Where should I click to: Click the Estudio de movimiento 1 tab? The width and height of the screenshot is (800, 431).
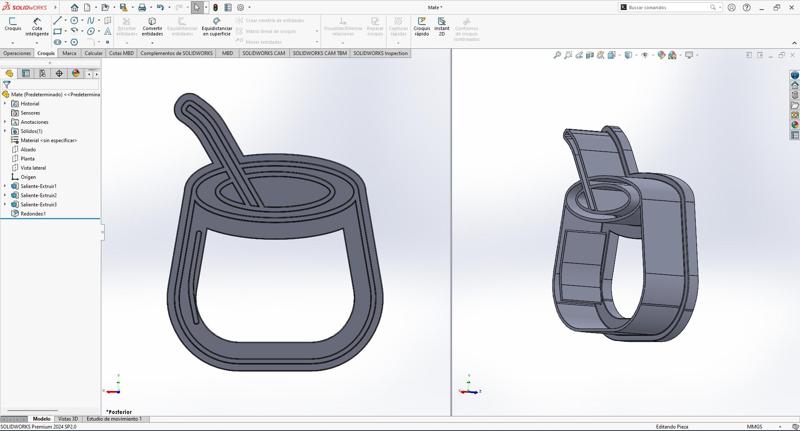click(x=113, y=419)
